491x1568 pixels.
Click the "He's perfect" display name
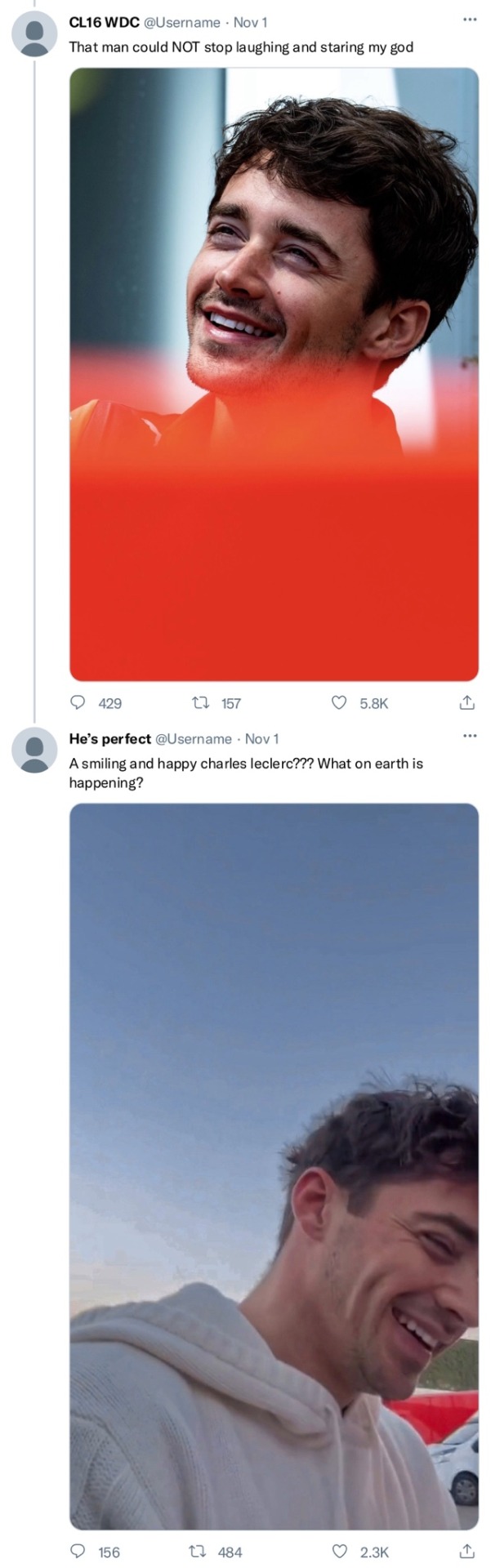tap(110, 739)
